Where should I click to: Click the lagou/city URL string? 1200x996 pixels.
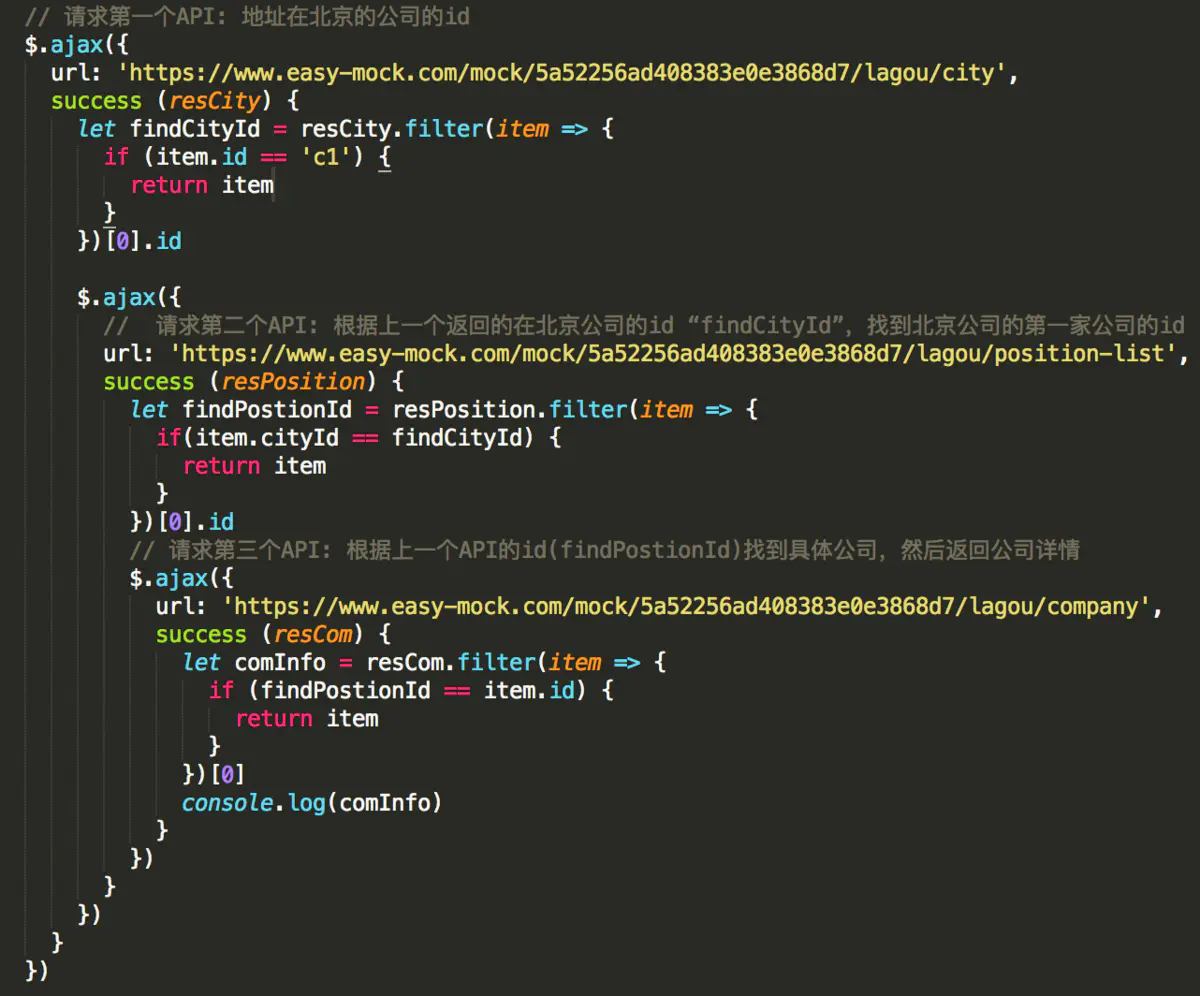563,73
